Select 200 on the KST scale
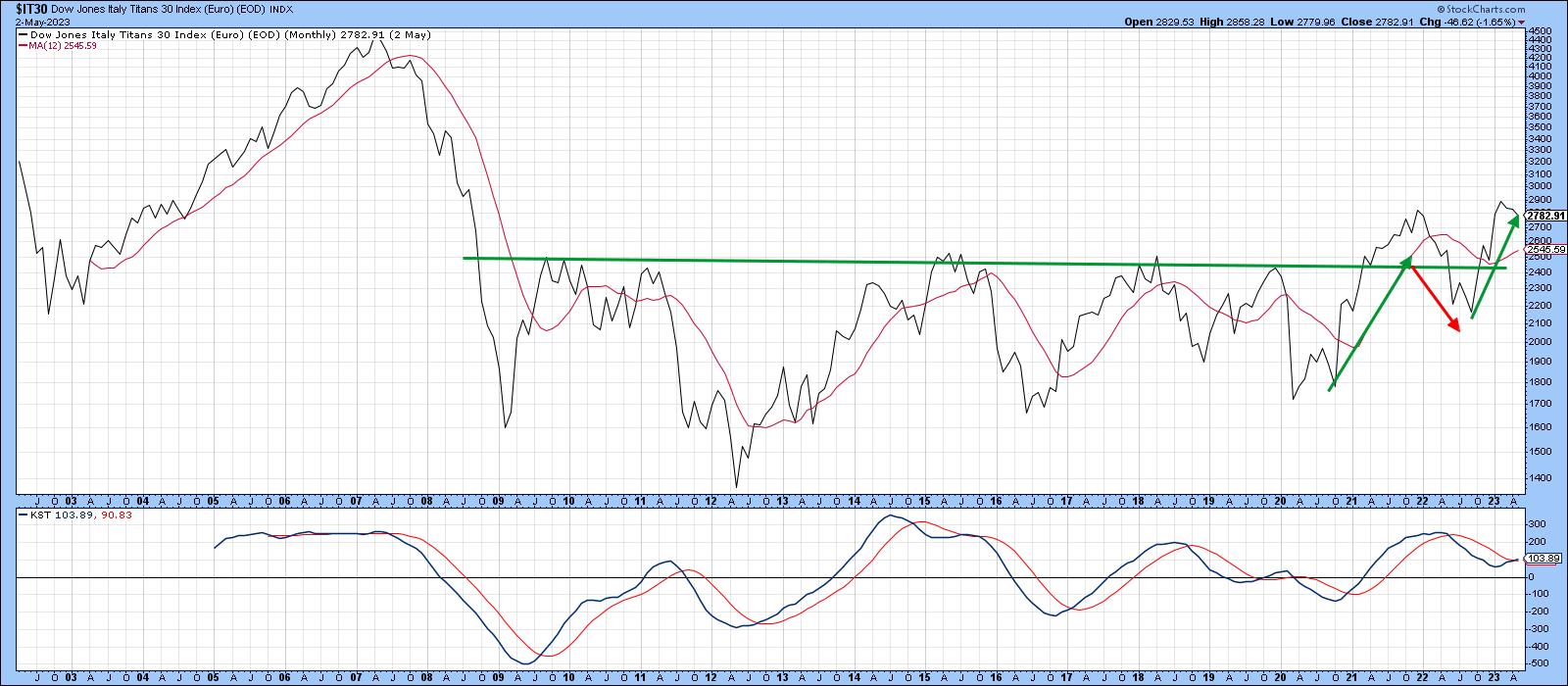The height and width of the screenshot is (686, 1568). (x=1538, y=541)
